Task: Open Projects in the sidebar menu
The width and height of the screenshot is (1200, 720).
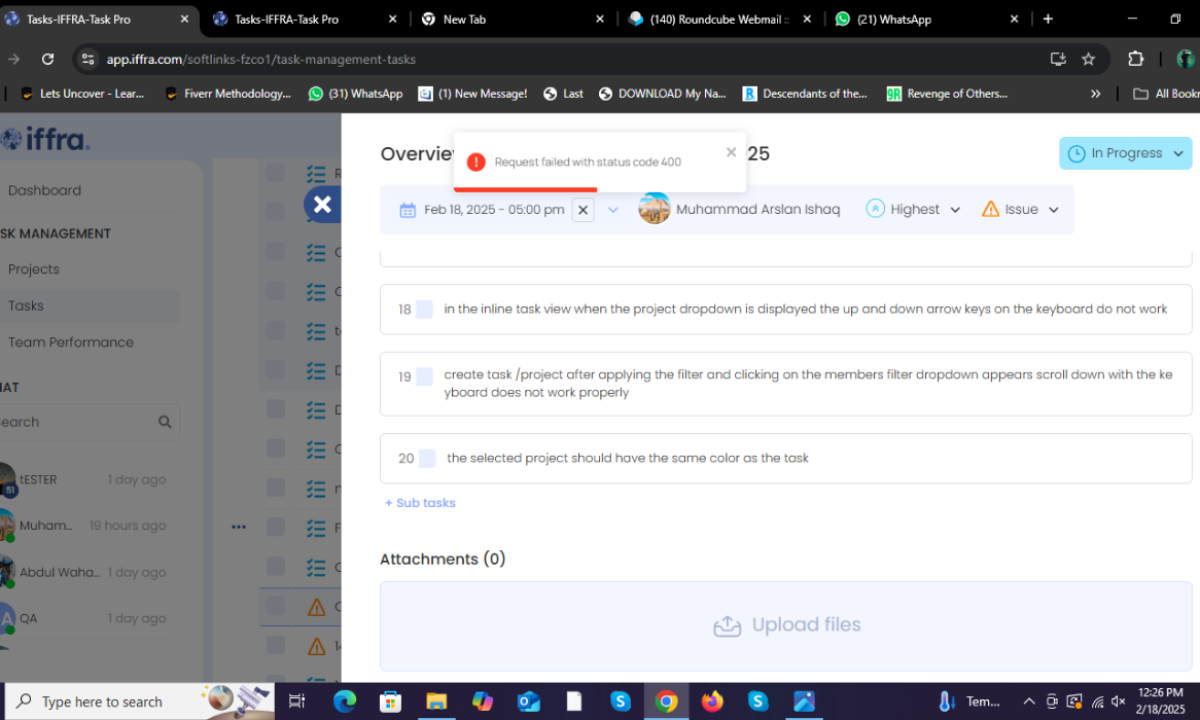Action: pyautogui.click(x=34, y=269)
